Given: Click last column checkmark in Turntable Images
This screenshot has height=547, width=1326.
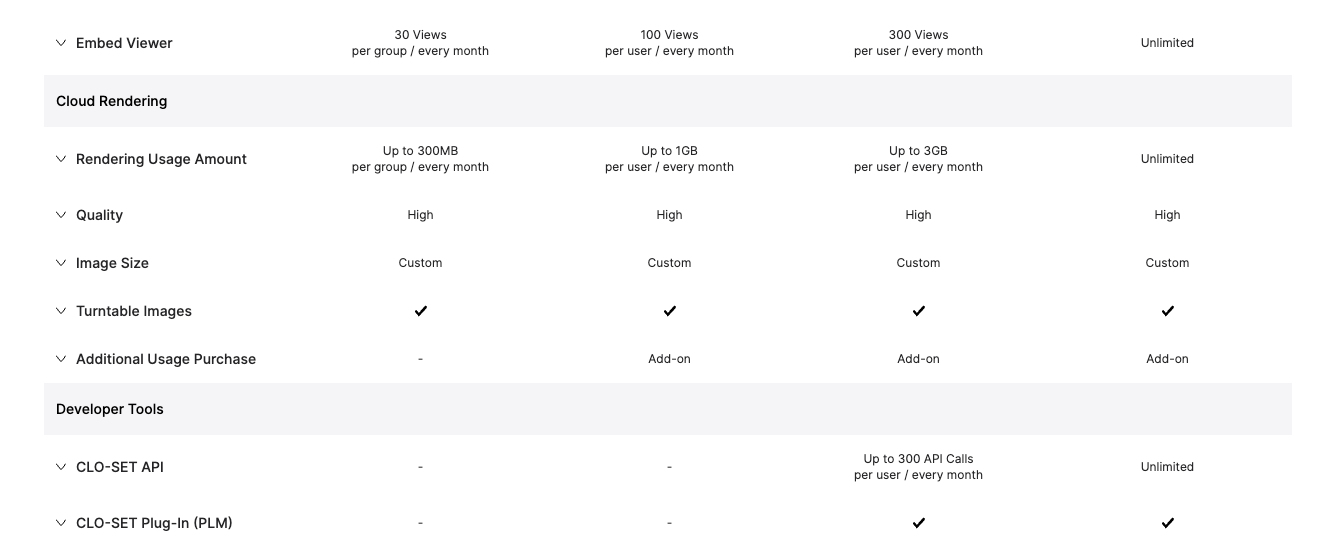Looking at the screenshot, I should click(x=1168, y=311).
